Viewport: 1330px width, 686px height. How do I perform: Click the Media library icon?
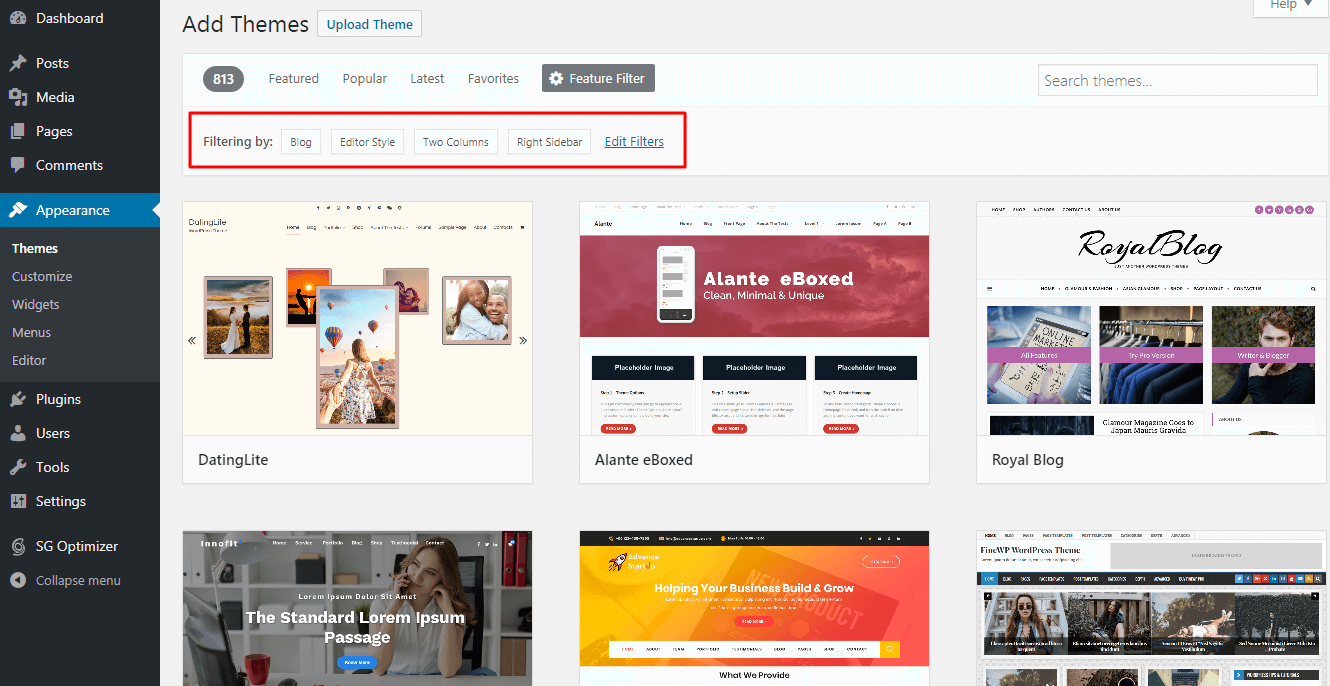click(x=18, y=97)
